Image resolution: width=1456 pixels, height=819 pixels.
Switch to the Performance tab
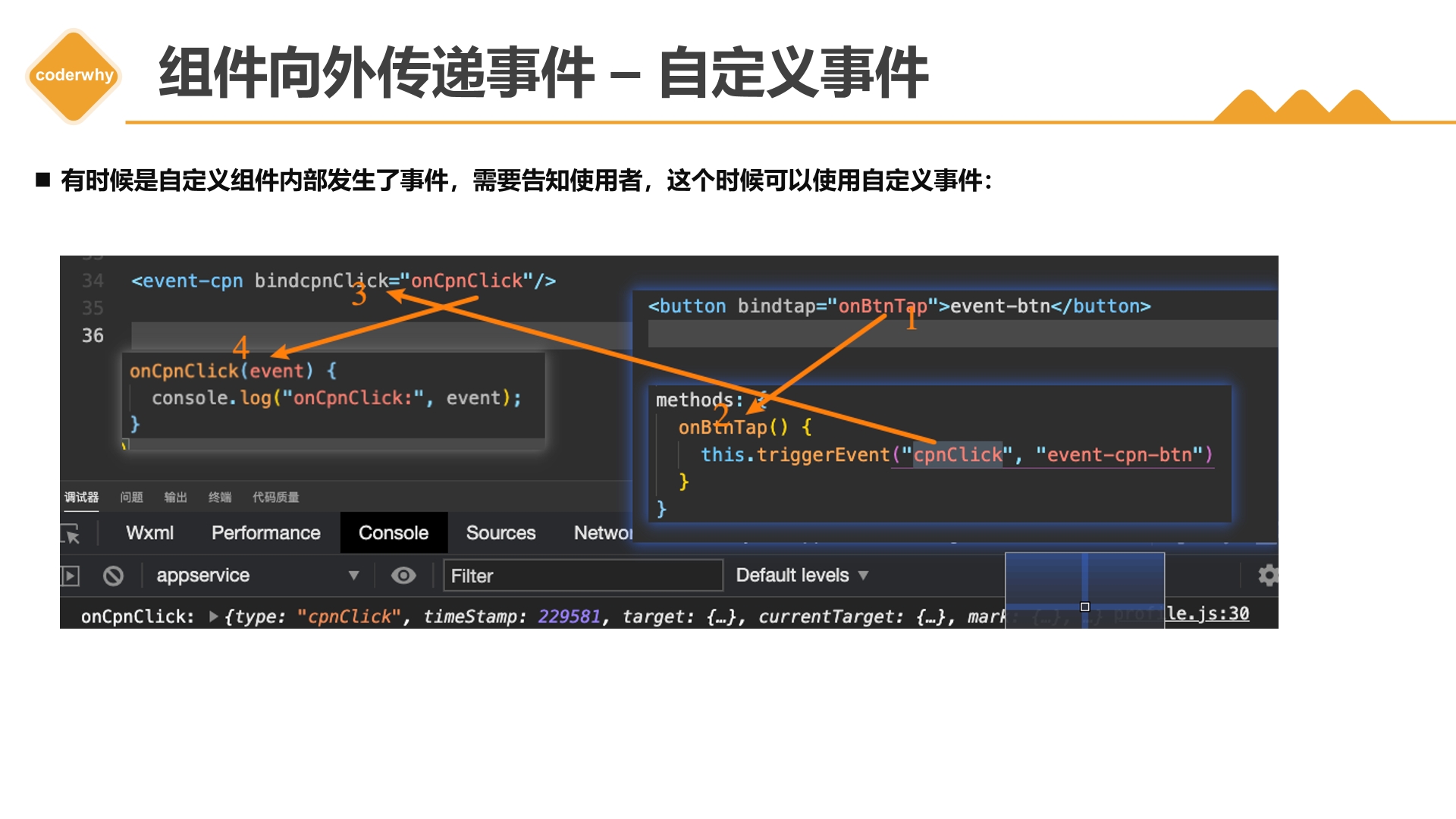point(265,533)
